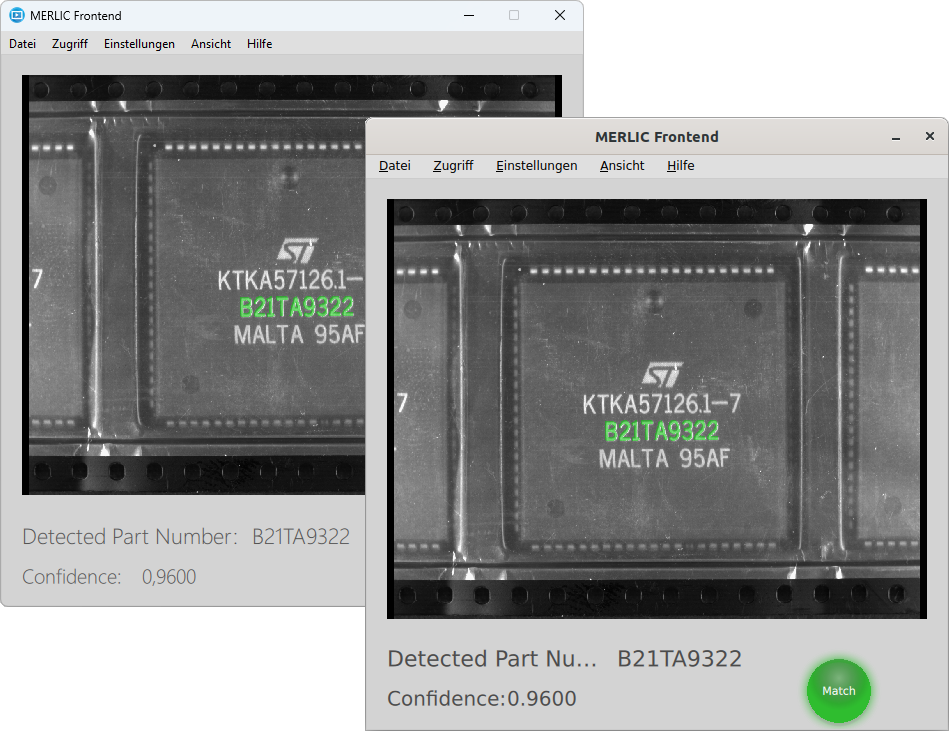
Task: Open Hilfe menu in the back window
Action: [x=259, y=44]
